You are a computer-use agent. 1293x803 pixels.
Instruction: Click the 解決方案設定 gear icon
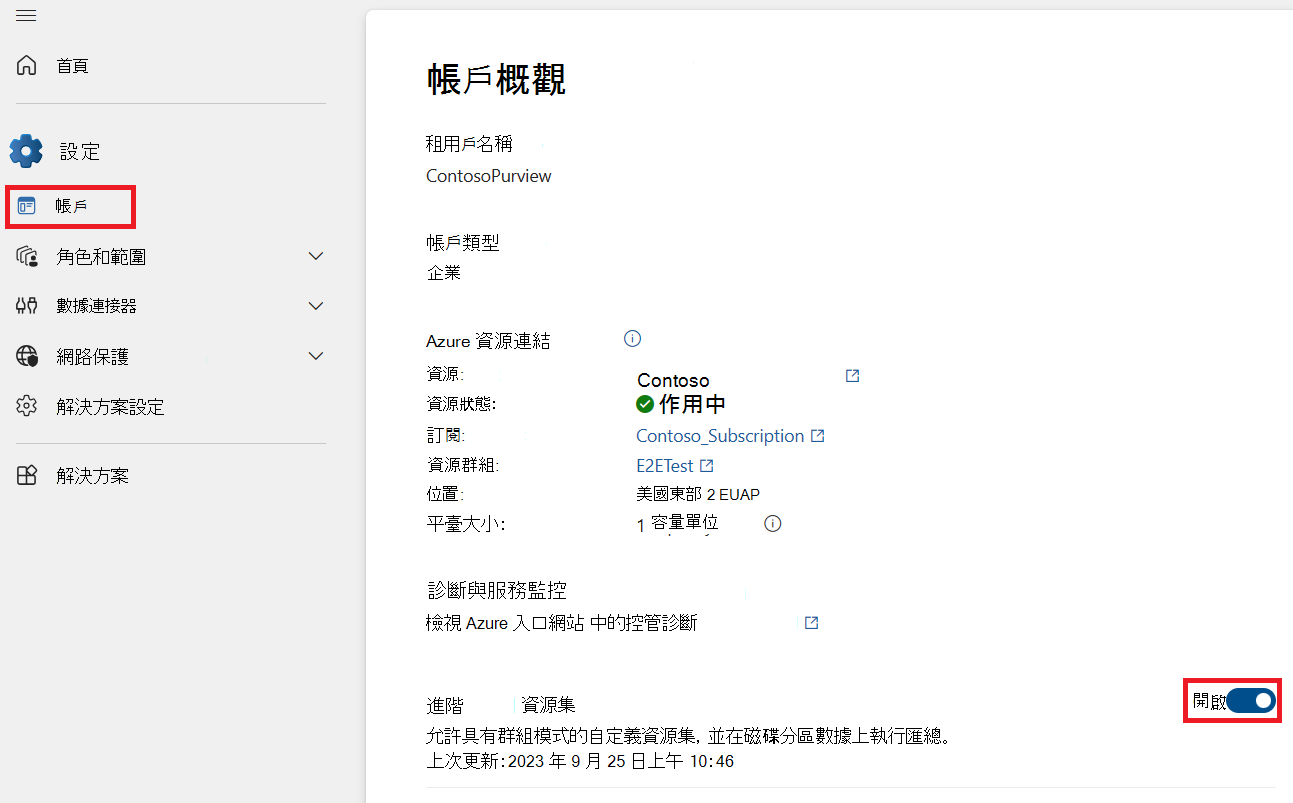click(x=27, y=406)
